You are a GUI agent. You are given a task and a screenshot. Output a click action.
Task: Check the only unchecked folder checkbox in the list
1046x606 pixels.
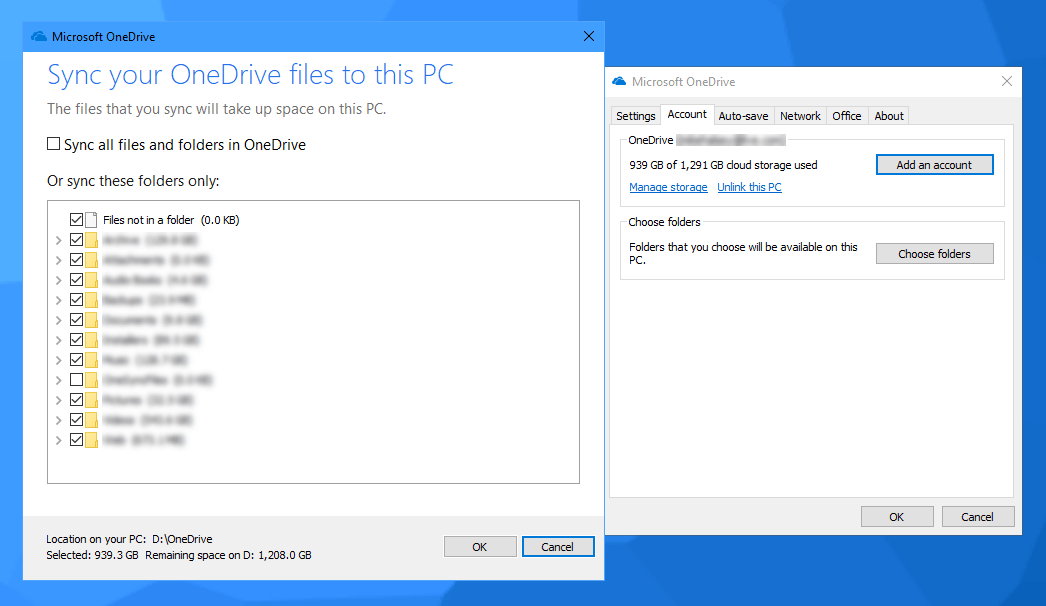pyautogui.click(x=76, y=380)
